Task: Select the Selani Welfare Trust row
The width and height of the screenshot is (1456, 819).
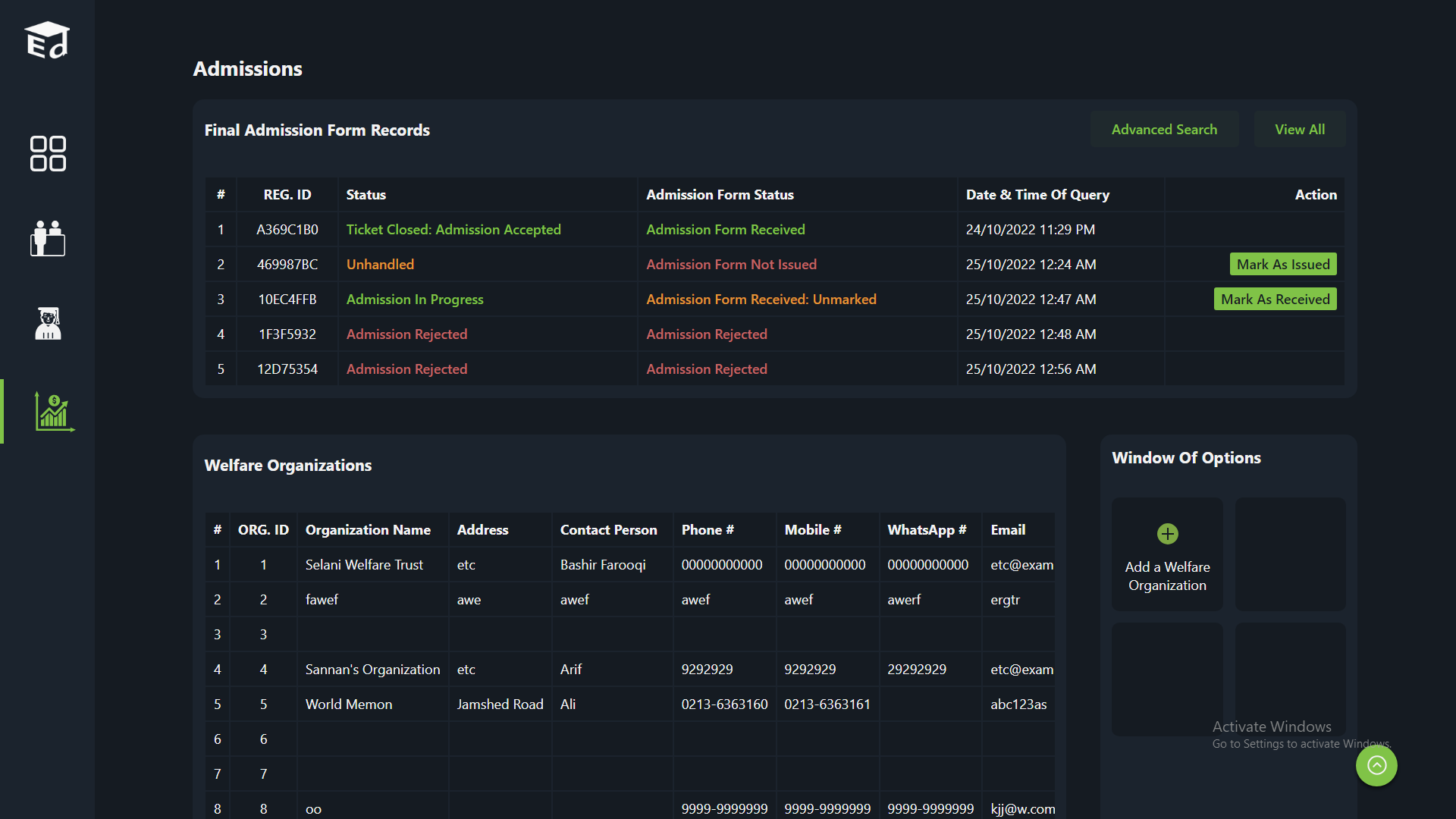Action: coord(364,565)
